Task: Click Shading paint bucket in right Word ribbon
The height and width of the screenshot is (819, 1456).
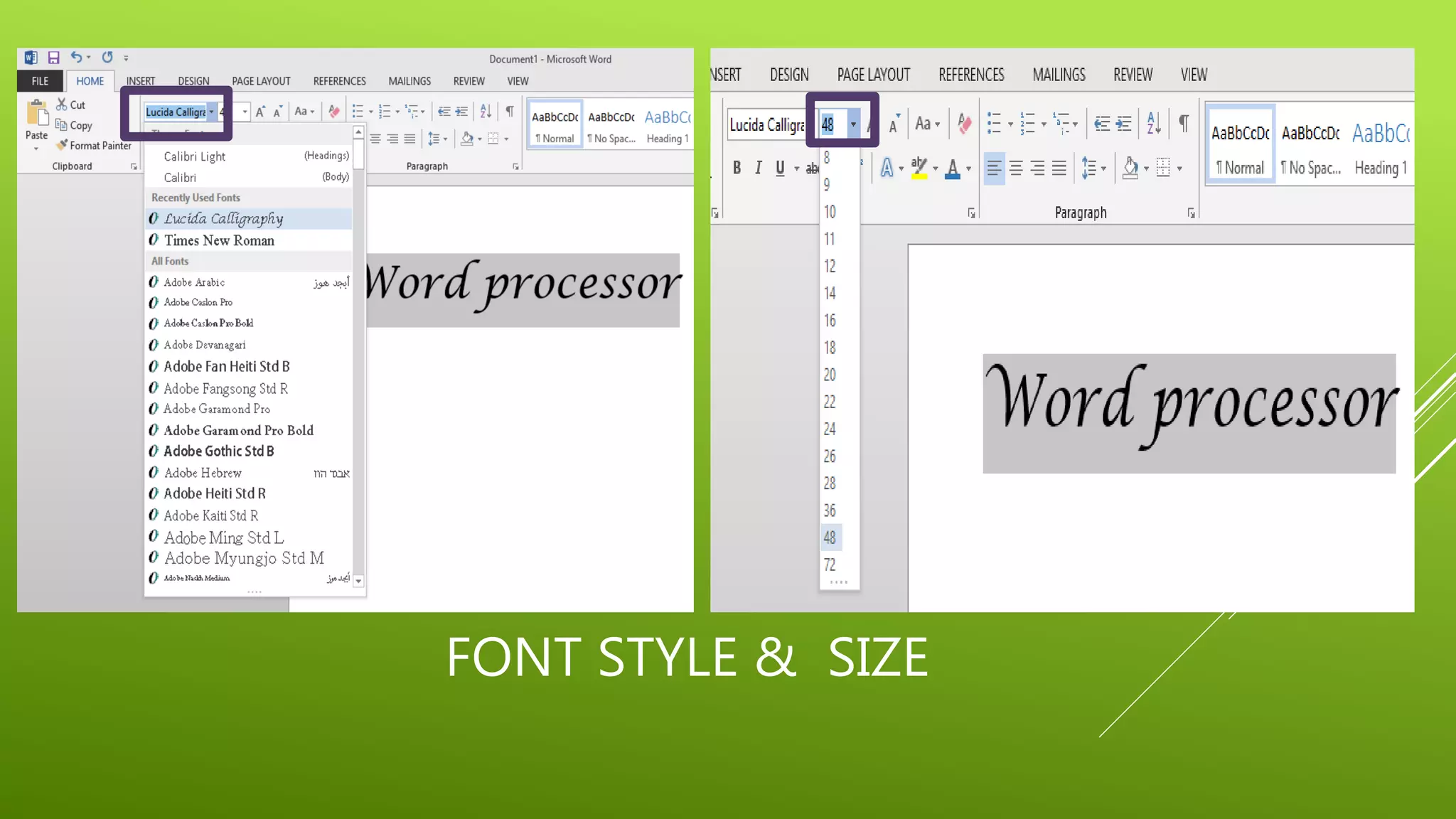Action: click(x=1130, y=168)
